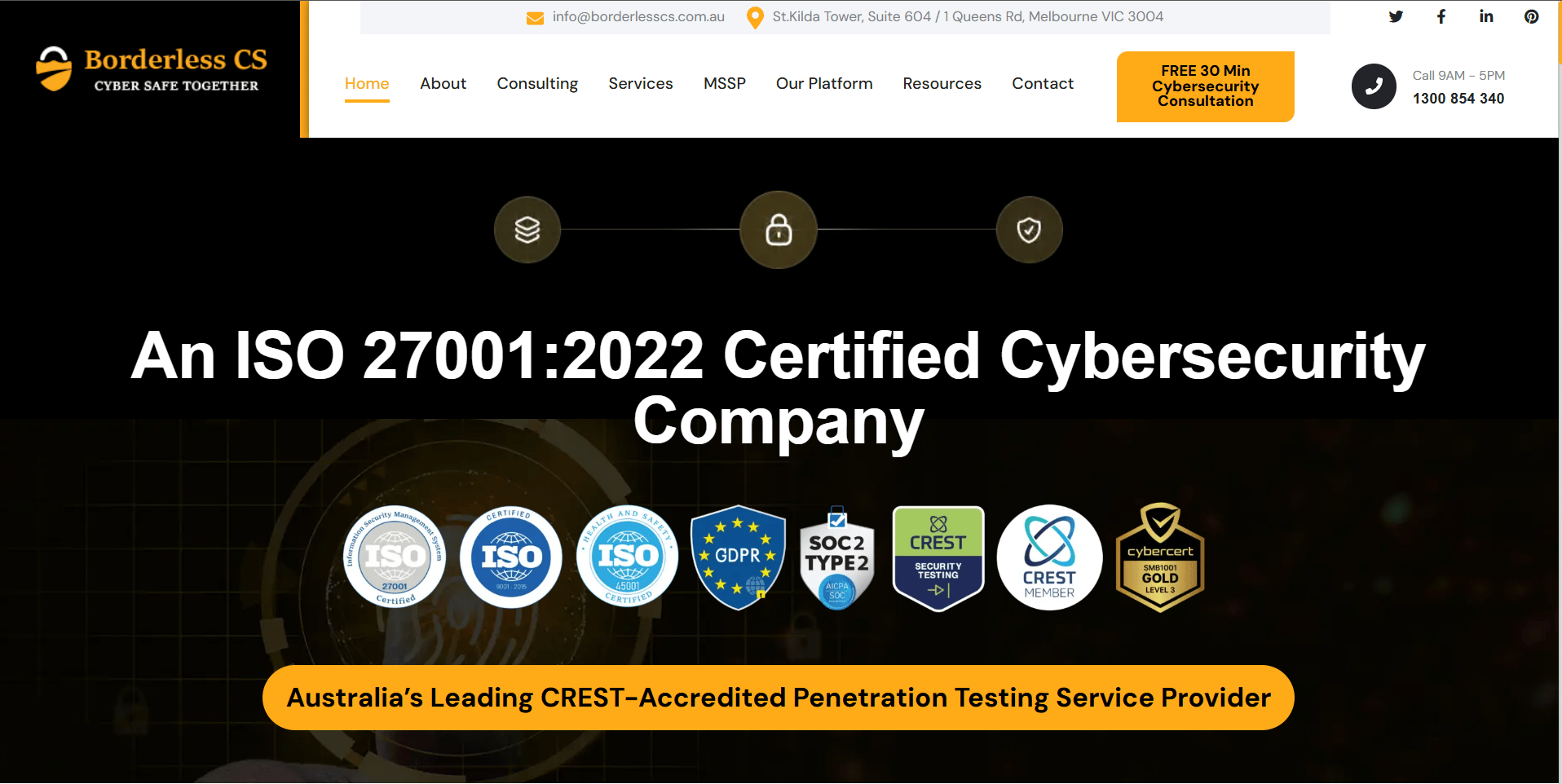
Task: Click the phone call icon
Action: coord(1374,86)
